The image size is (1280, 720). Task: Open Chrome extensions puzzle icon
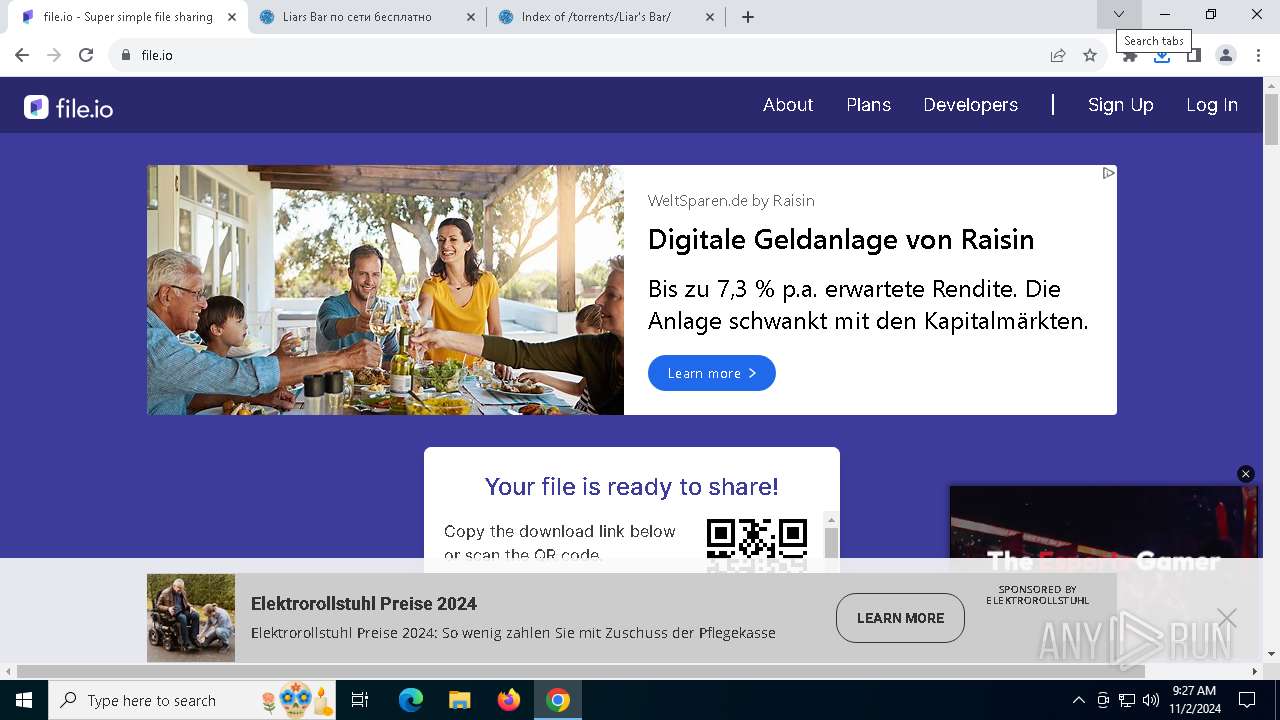coord(1130,56)
